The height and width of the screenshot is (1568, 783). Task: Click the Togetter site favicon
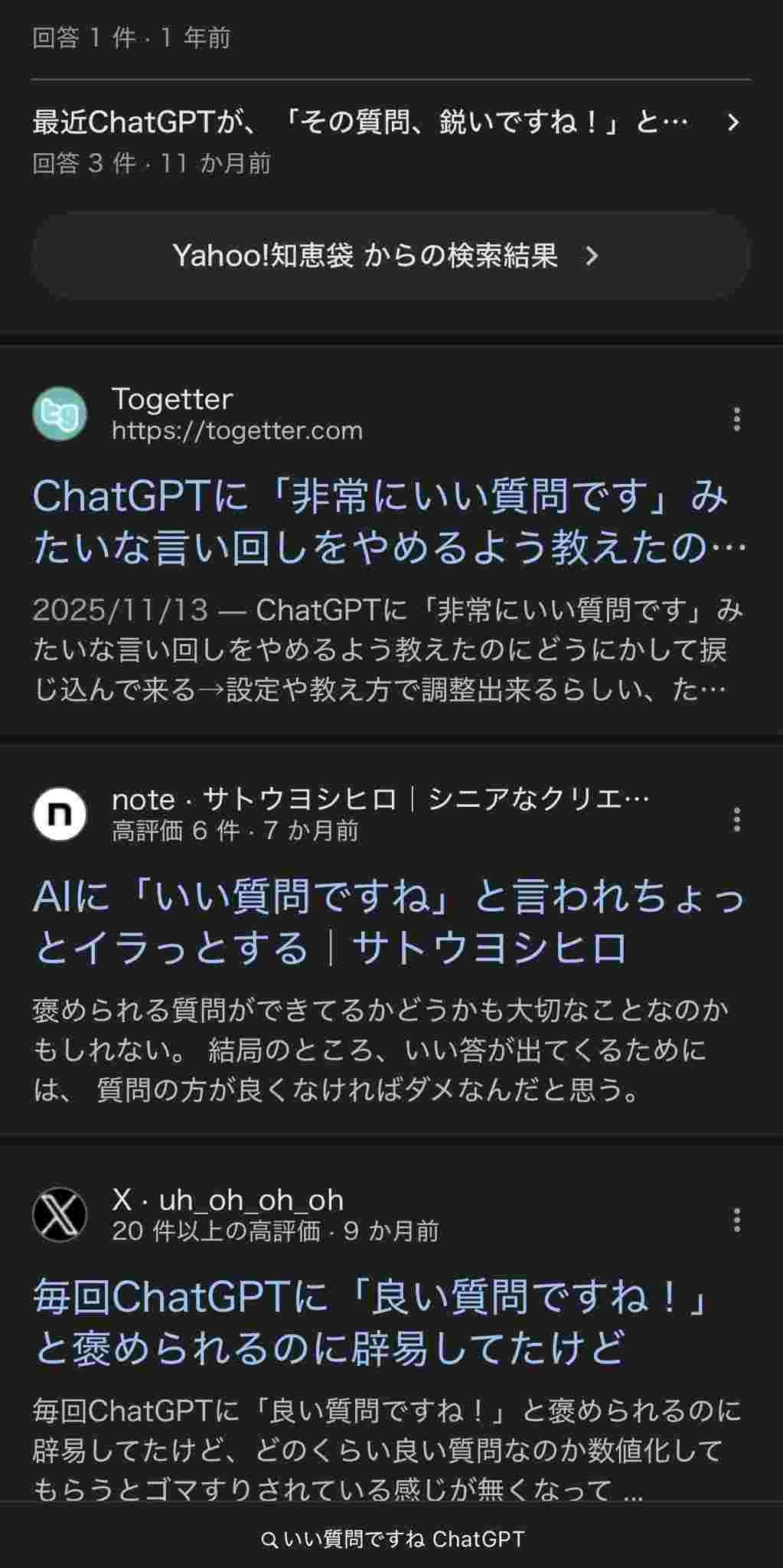tap(60, 414)
